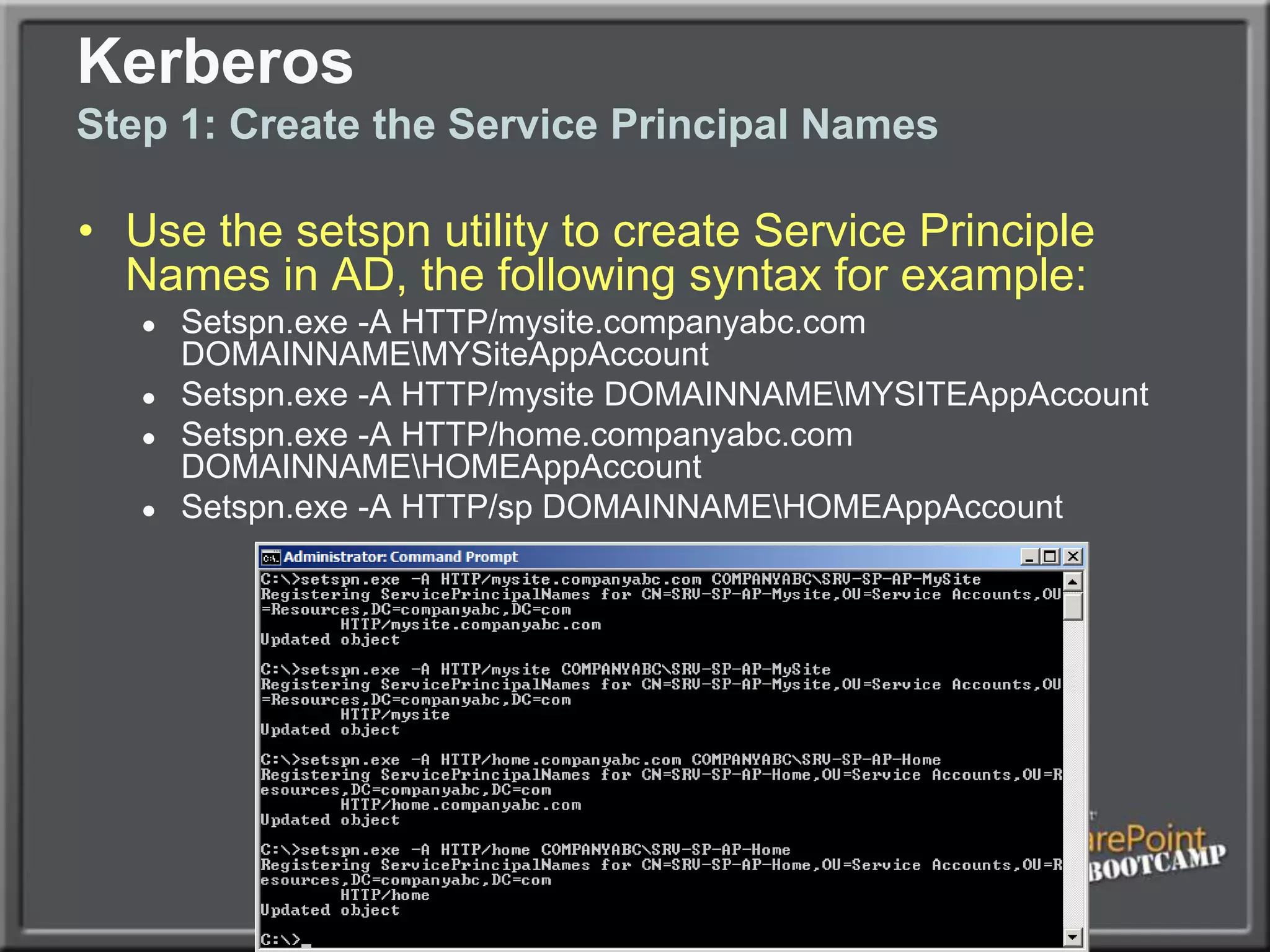
Task: Click the Command Prompt system menu icon
Action: click(270, 557)
